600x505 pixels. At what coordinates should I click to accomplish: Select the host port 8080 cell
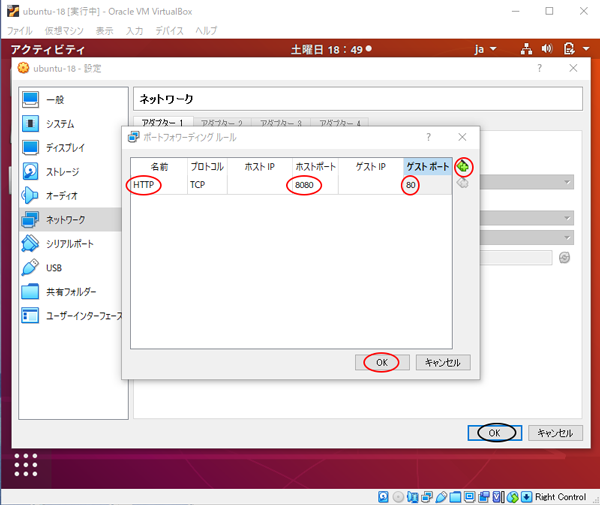(315, 185)
